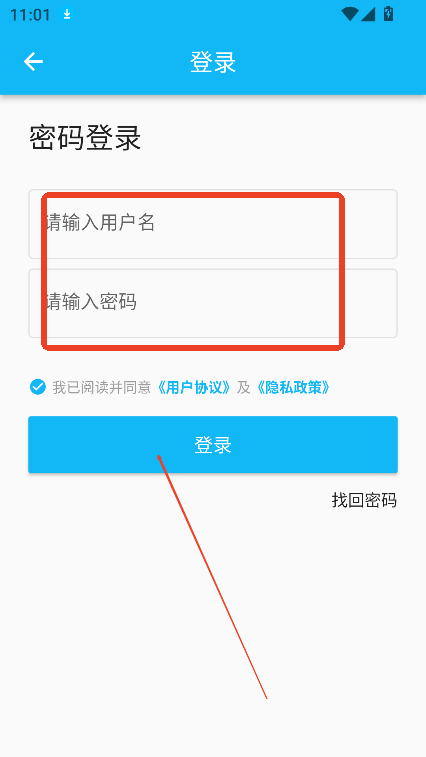426x757 pixels.
Task: Tap the 我已阅读并同意 agreement text
Action: click(102, 387)
